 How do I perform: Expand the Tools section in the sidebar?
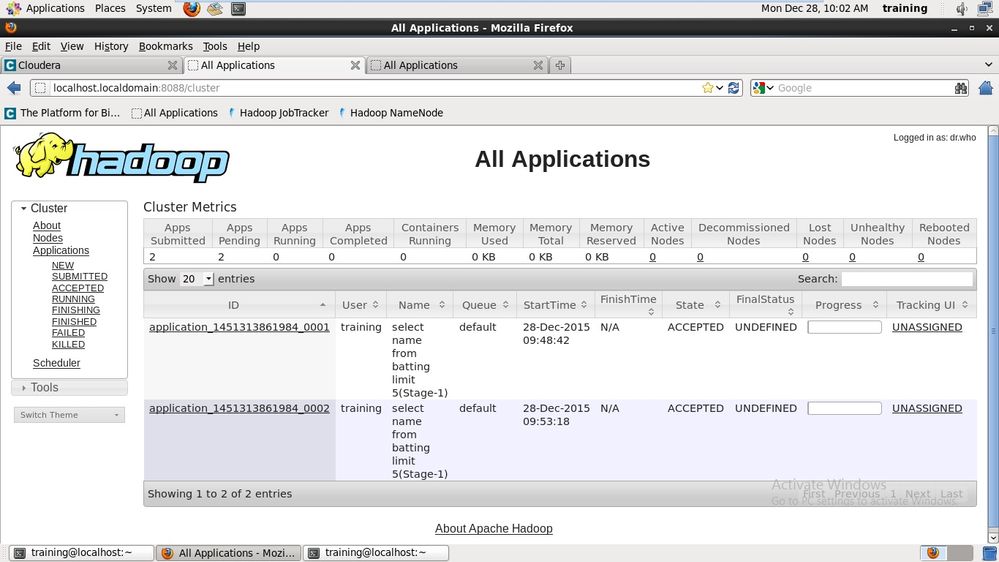(x=45, y=388)
